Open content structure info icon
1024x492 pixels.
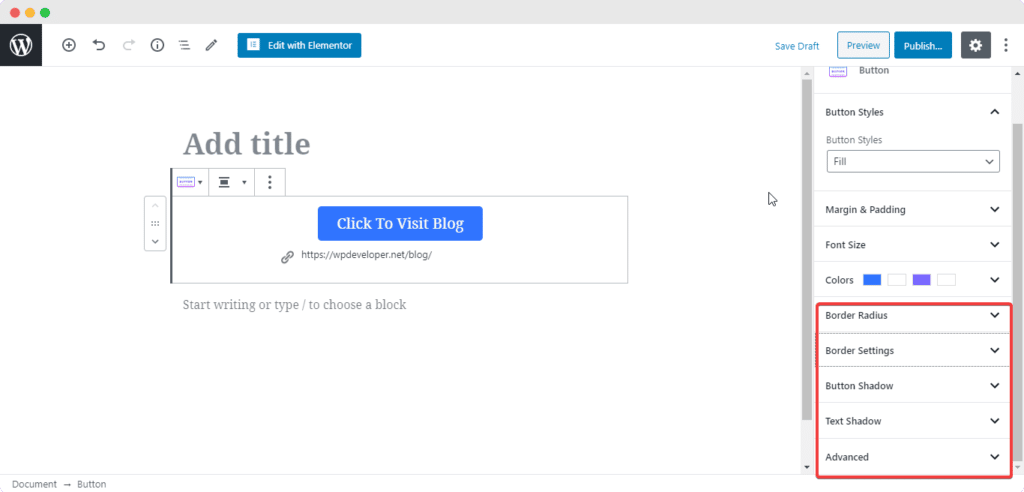(x=157, y=46)
